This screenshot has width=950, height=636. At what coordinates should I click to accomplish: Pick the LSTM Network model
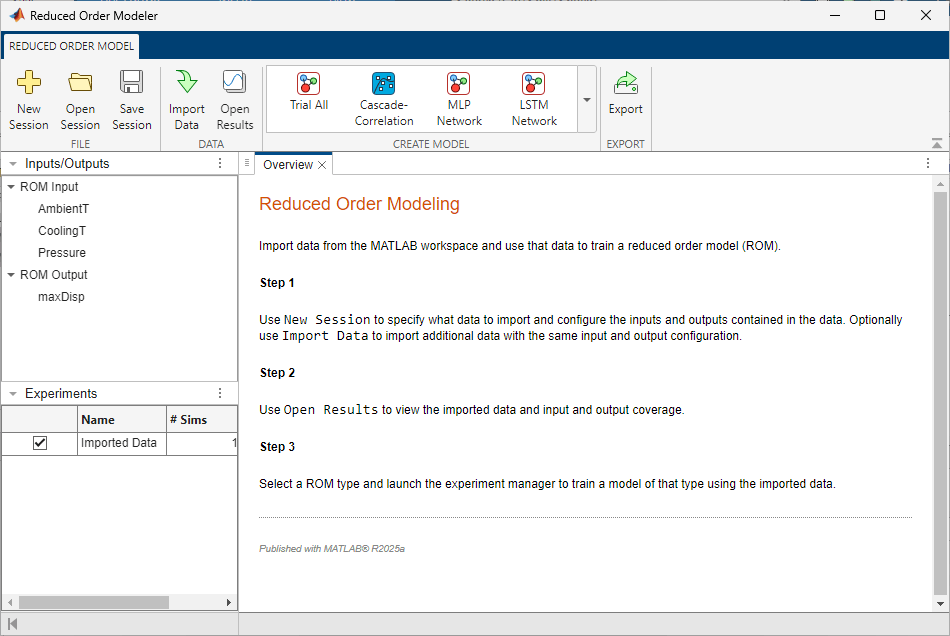point(534,84)
